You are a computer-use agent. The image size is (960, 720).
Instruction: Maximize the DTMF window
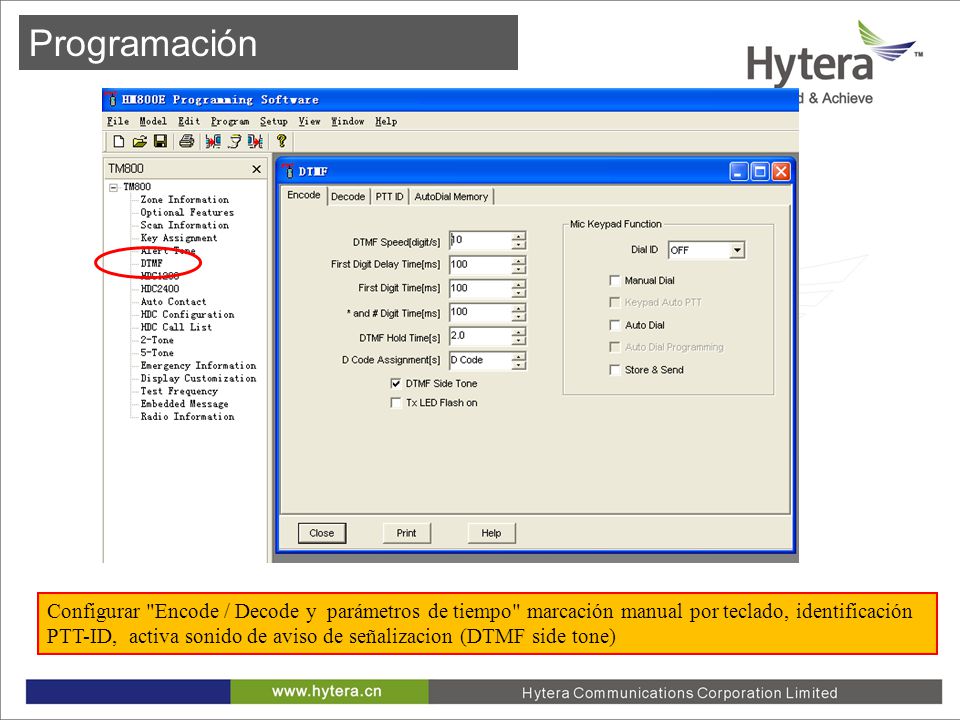tap(760, 171)
